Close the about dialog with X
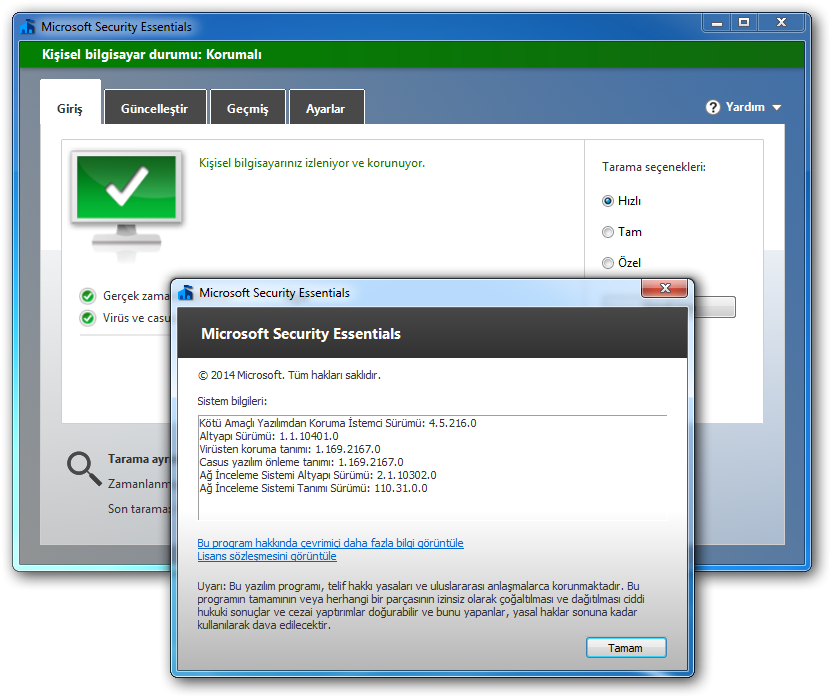Image resolution: width=832 pixels, height=698 pixels. 664,288
